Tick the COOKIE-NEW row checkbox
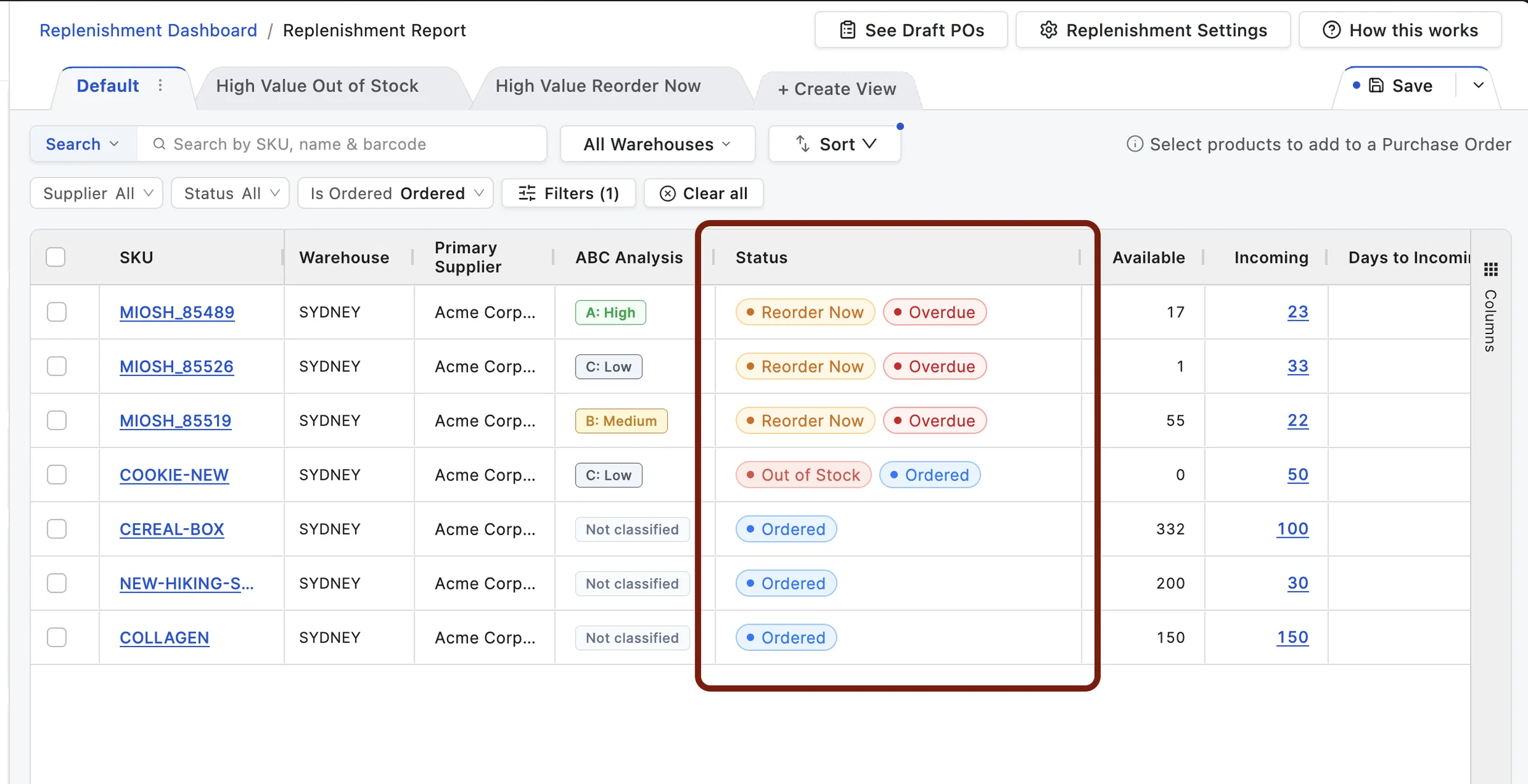This screenshot has width=1528, height=784. coord(57,475)
